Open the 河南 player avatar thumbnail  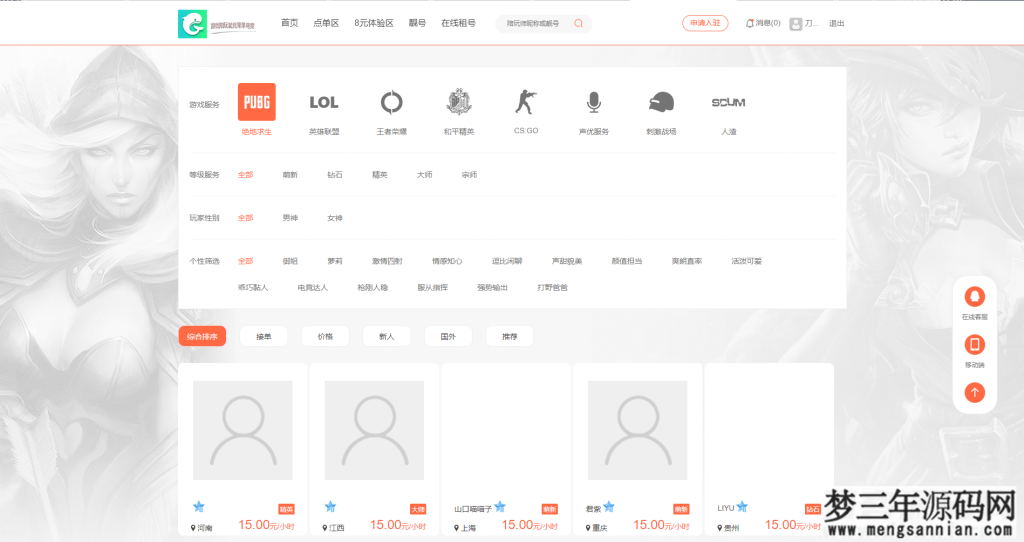(x=243, y=430)
